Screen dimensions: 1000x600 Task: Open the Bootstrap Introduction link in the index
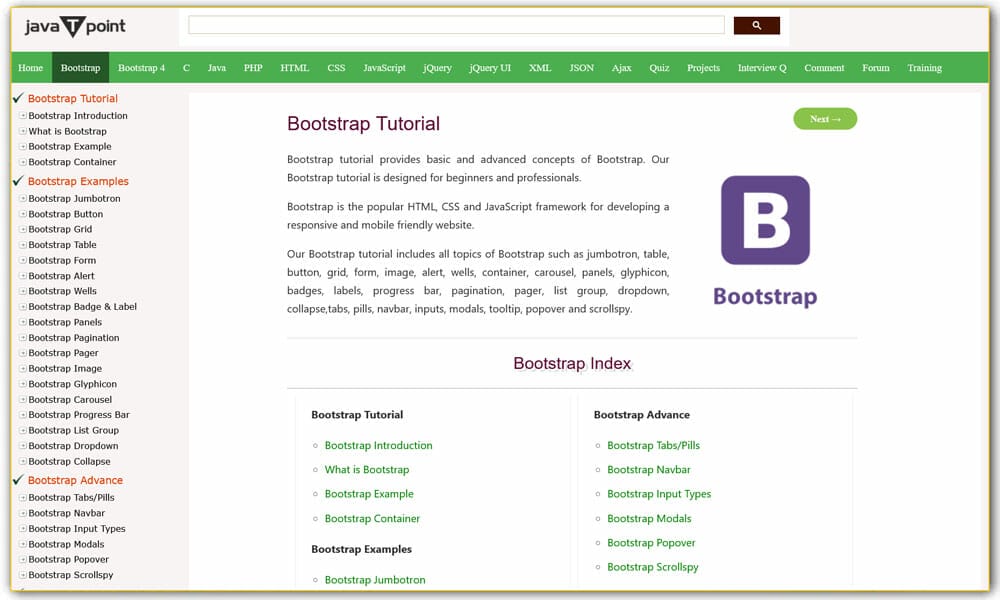[x=378, y=445]
